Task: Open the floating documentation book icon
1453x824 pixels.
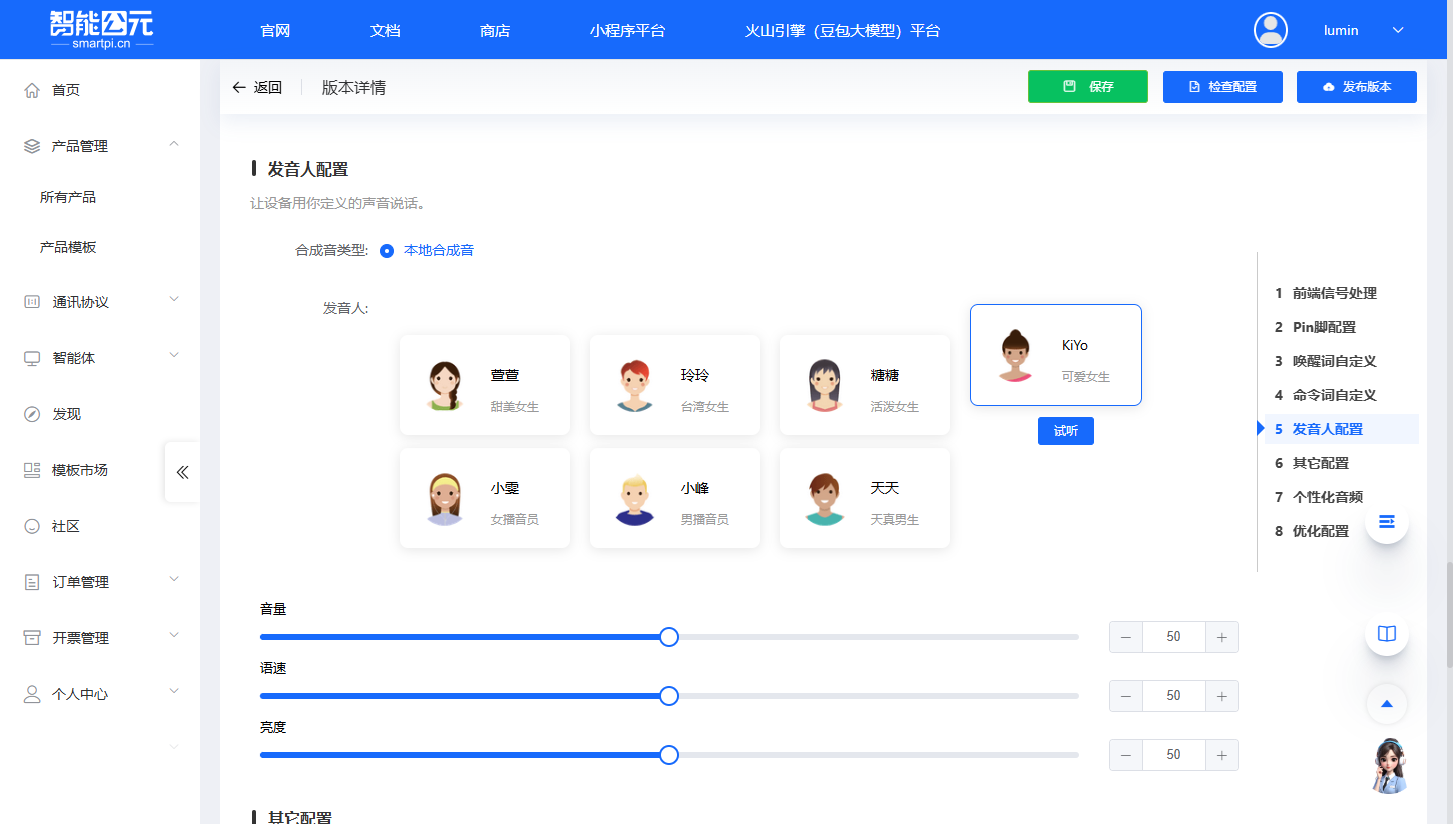Action: point(1386,634)
